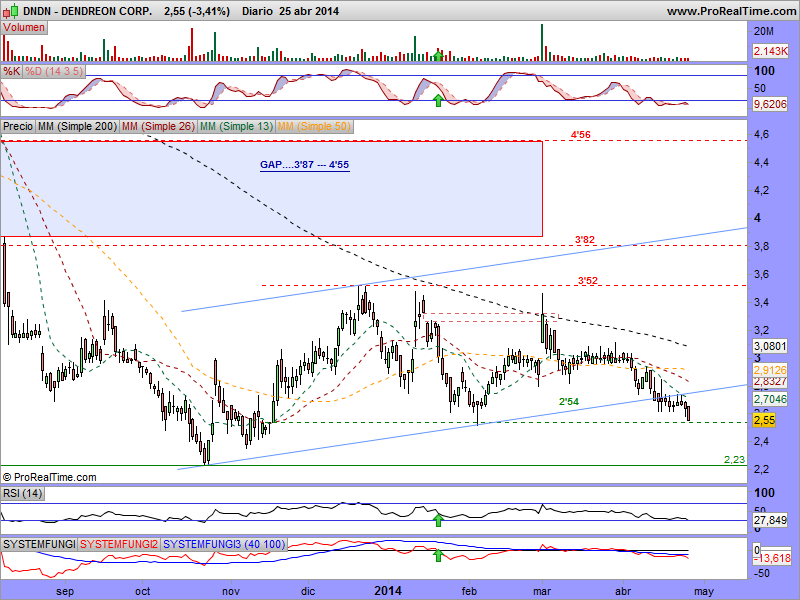Select MM (Simple 200) moving average label
The image size is (800, 600).
click(77, 126)
